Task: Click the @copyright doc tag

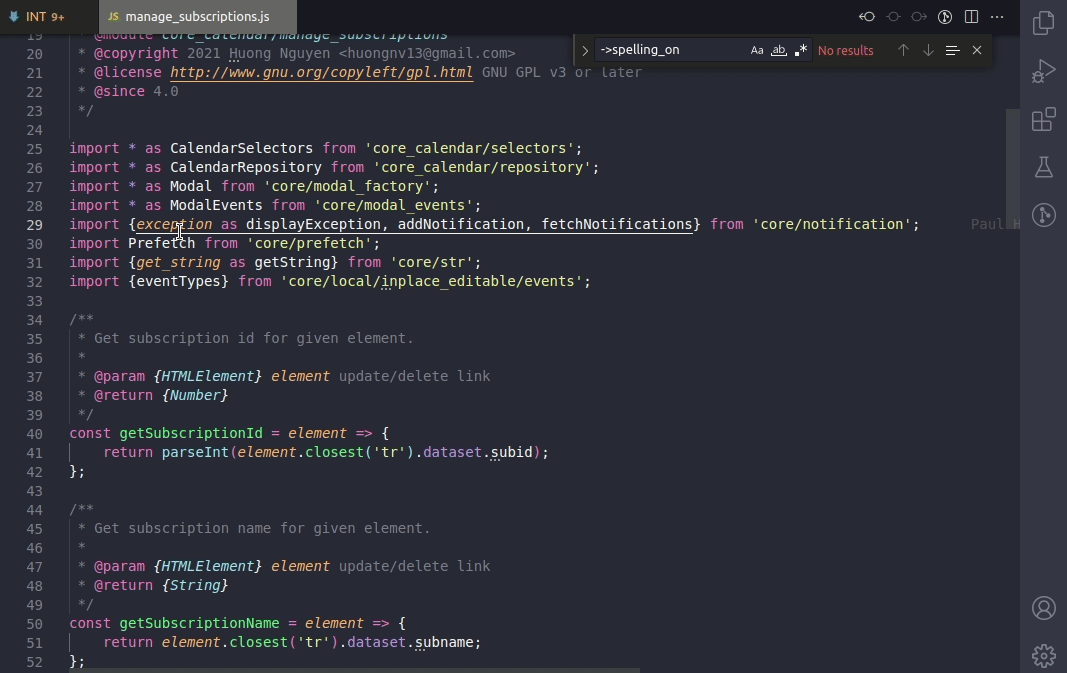Action: click(x=136, y=53)
